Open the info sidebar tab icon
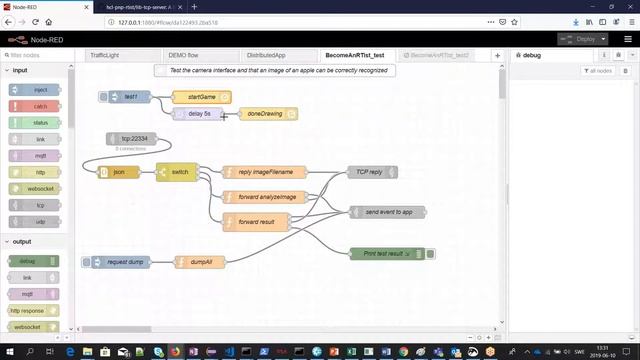This screenshot has width=640, height=360. click(x=604, y=55)
